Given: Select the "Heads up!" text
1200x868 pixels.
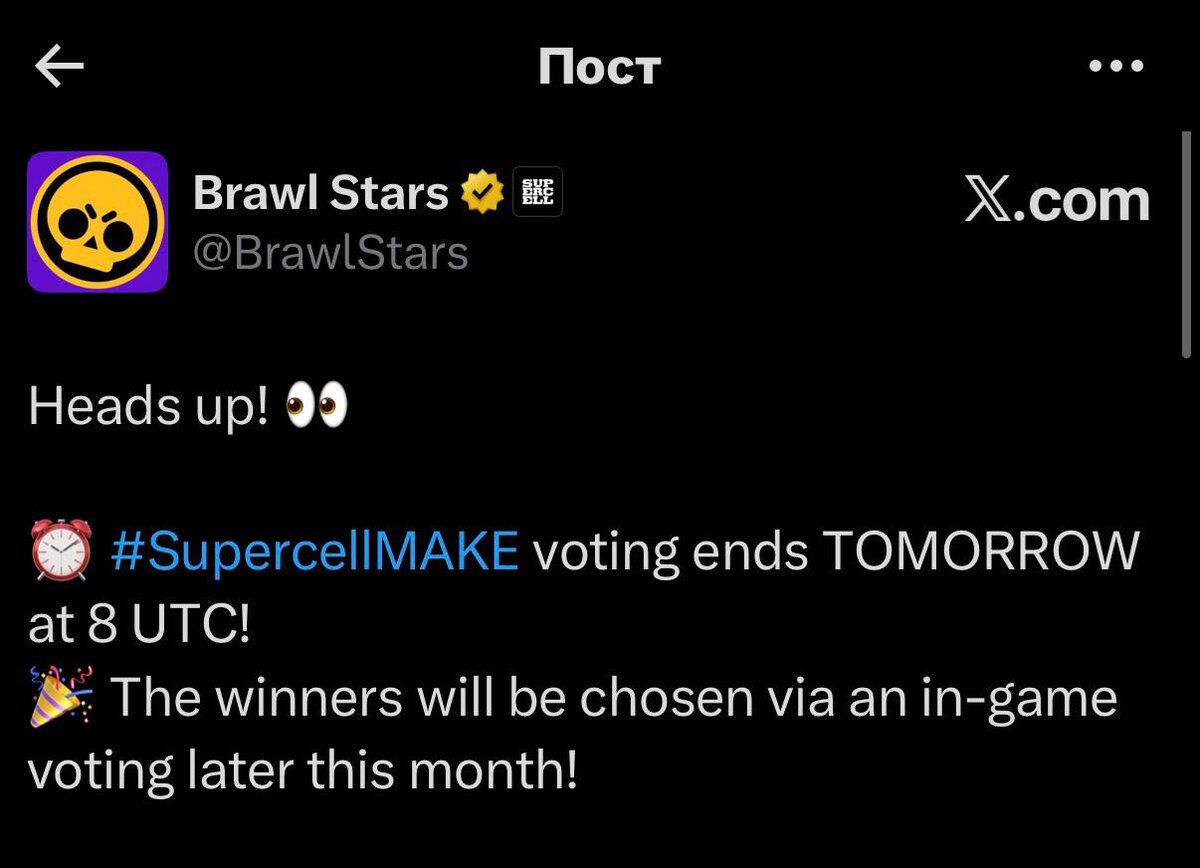Looking at the screenshot, I should 148,407.
